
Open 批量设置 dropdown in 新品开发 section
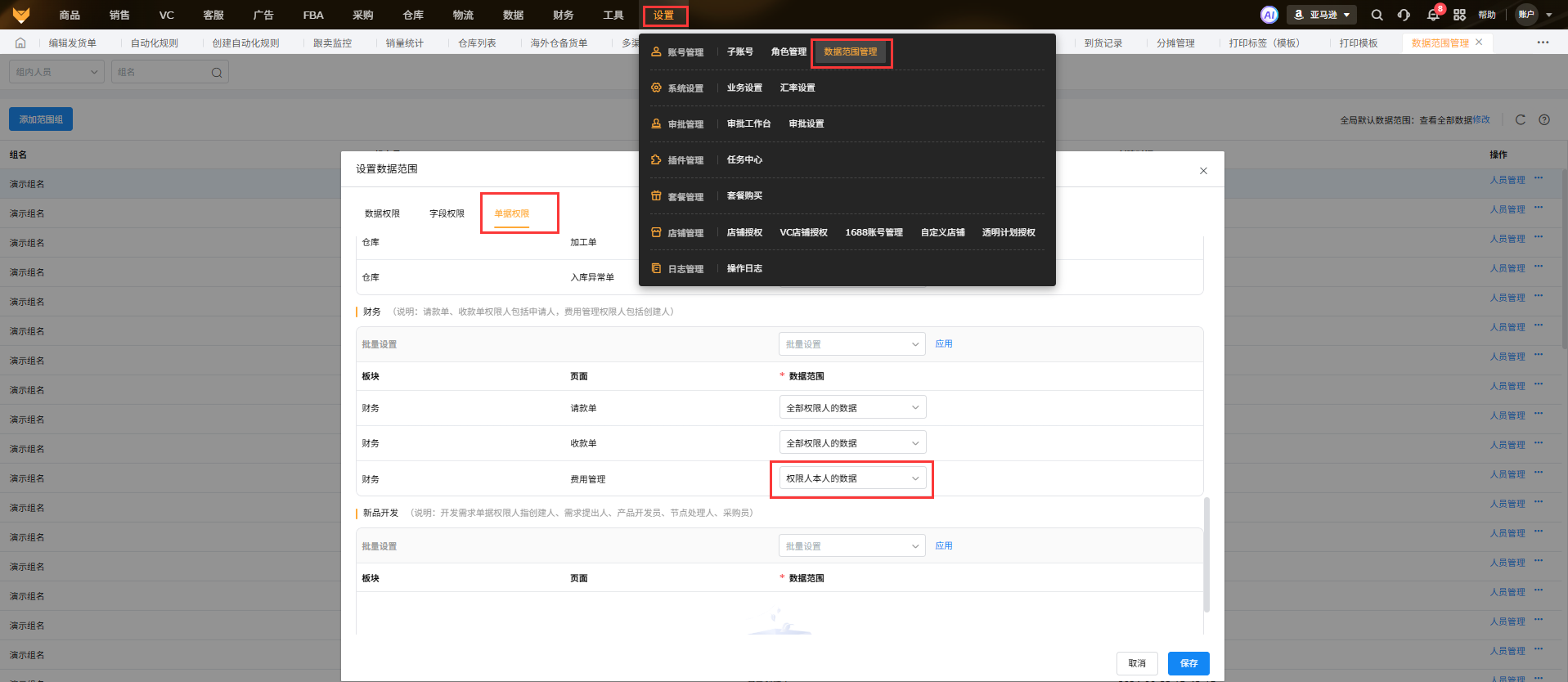[851, 546]
